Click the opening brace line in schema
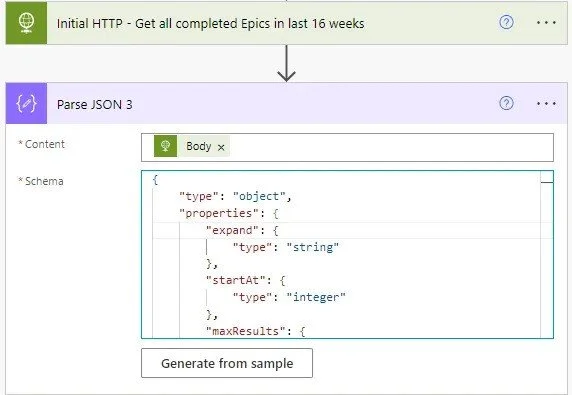The image size is (572, 395). click(x=155, y=180)
